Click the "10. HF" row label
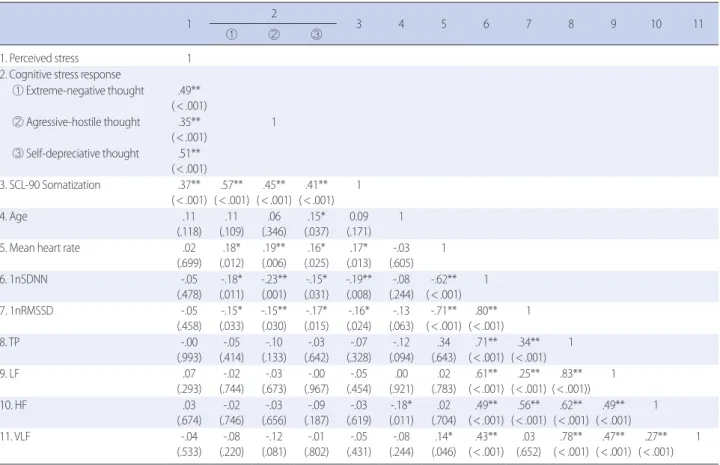 14,405
